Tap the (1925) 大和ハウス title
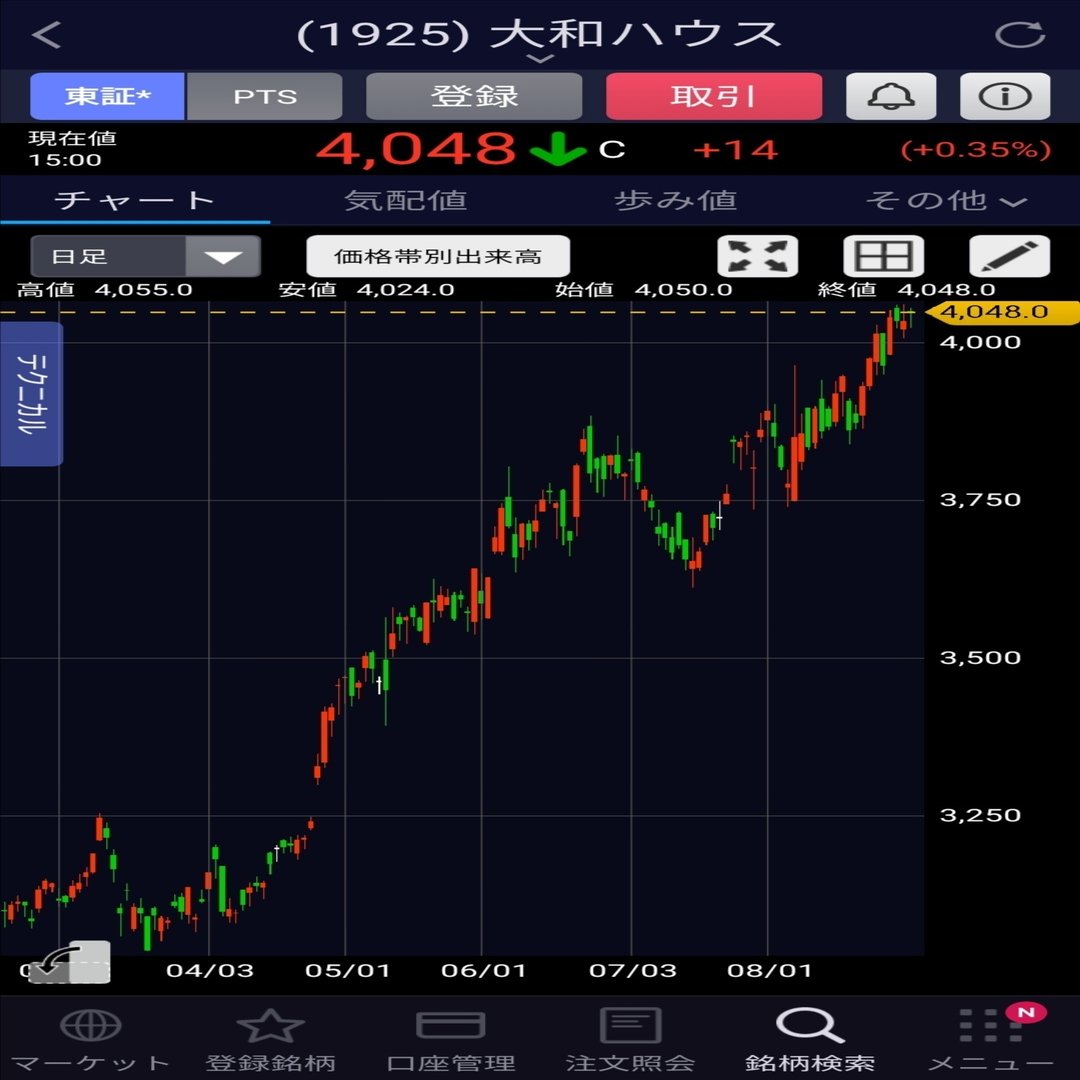1080x1080 pixels. point(539,34)
